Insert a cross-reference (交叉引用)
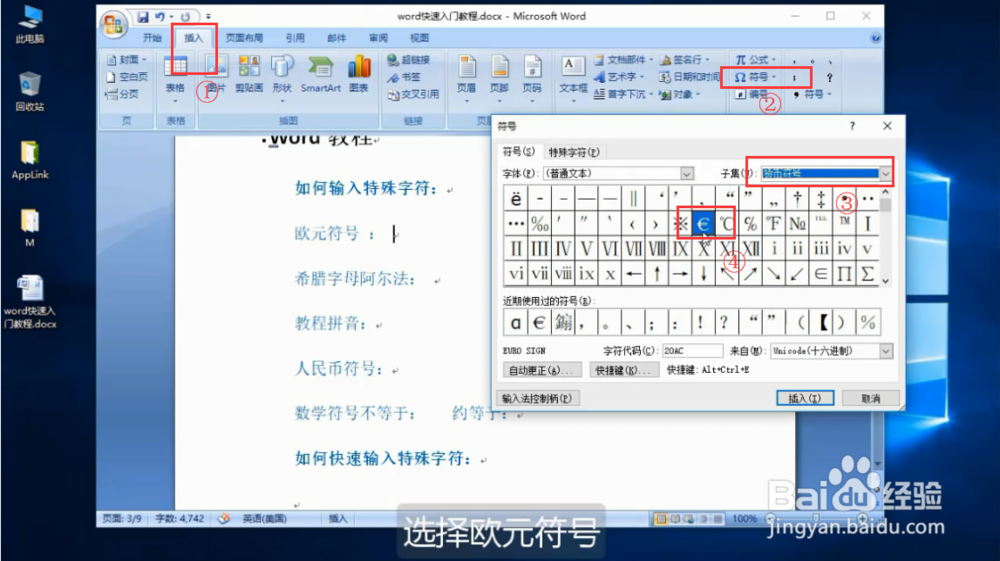The height and width of the screenshot is (561, 1000). pos(413,94)
